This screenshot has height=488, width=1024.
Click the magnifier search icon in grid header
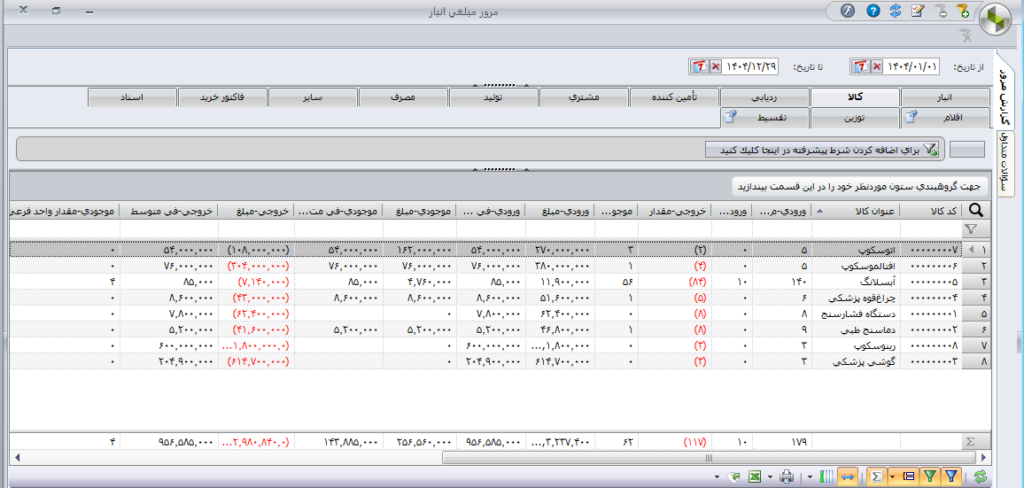978,210
